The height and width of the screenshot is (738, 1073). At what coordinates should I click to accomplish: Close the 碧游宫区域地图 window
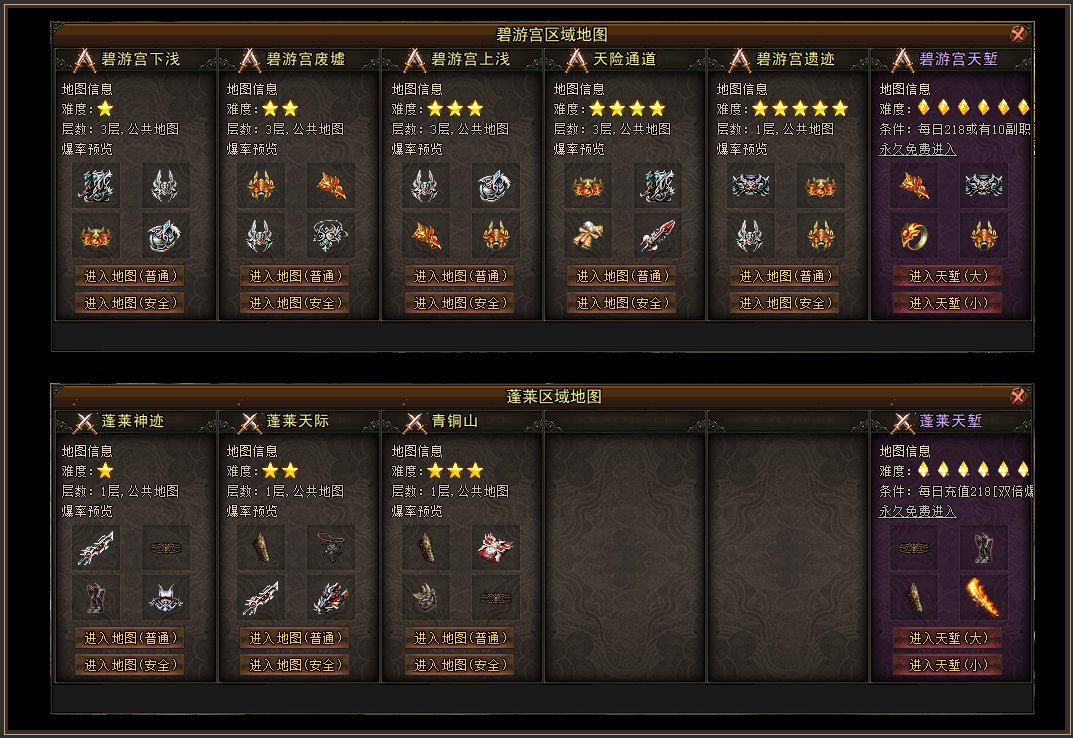pos(1018,34)
